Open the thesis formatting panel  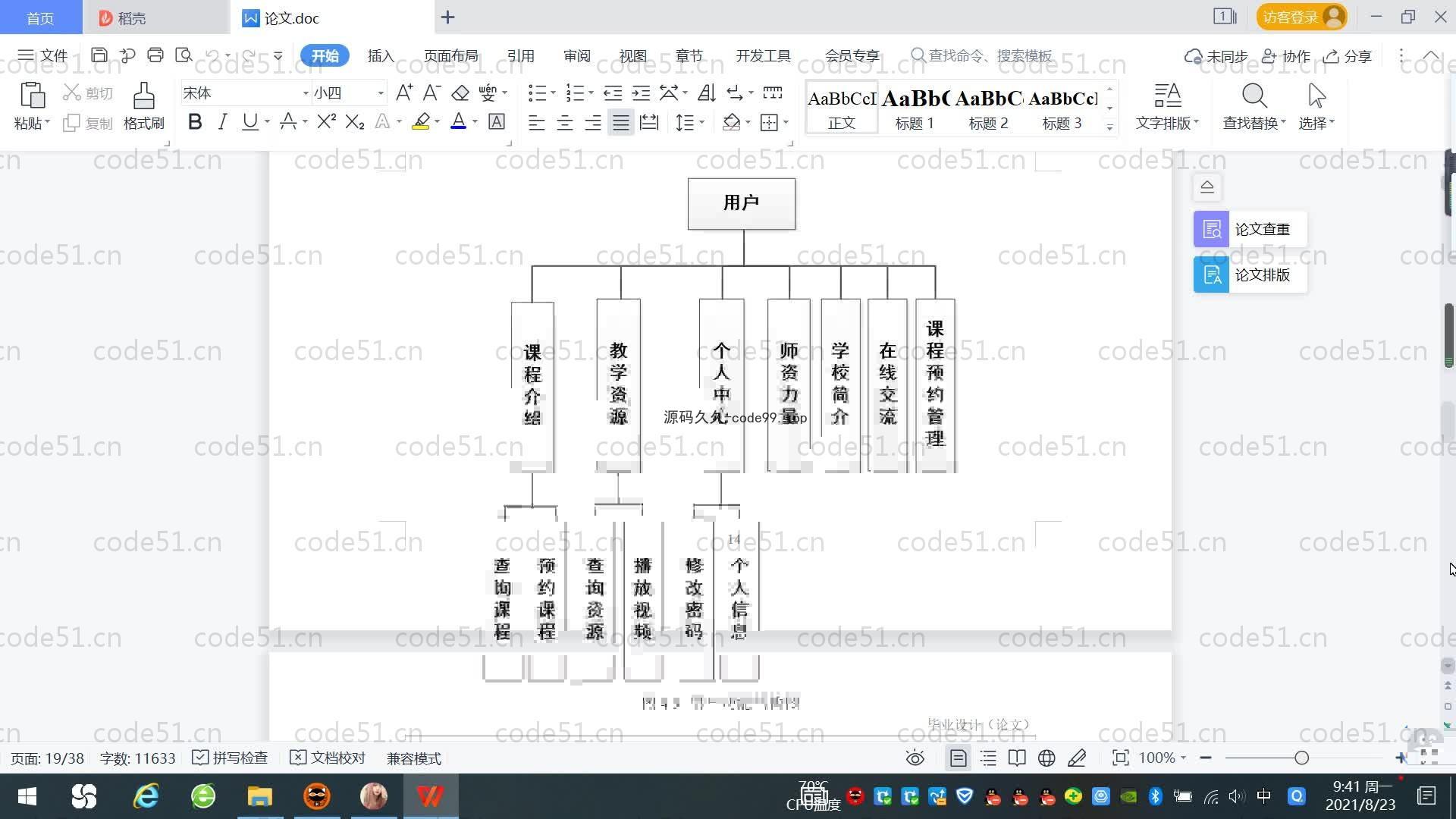coord(1250,275)
